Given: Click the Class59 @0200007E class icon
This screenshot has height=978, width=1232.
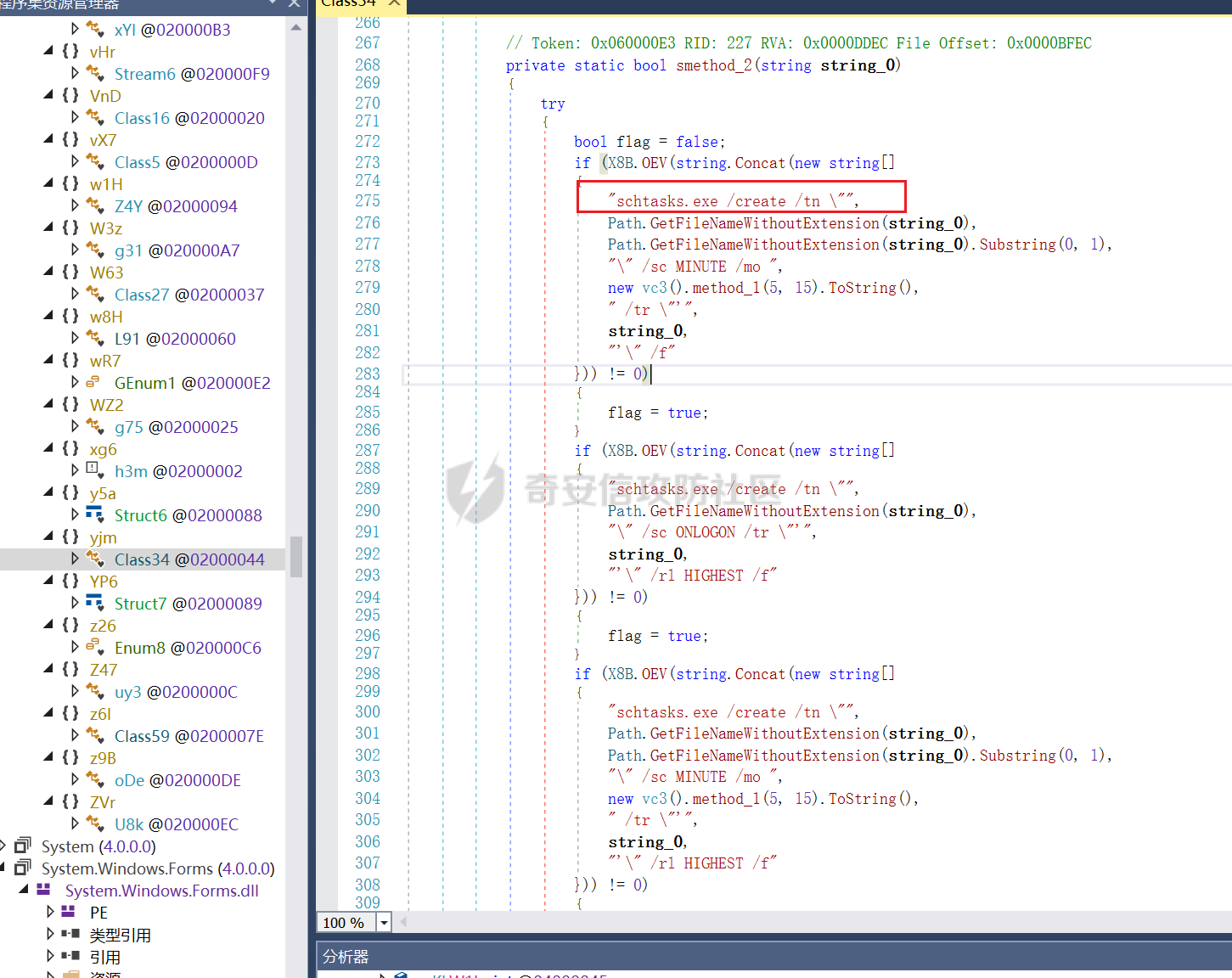Looking at the screenshot, I should click(x=95, y=735).
